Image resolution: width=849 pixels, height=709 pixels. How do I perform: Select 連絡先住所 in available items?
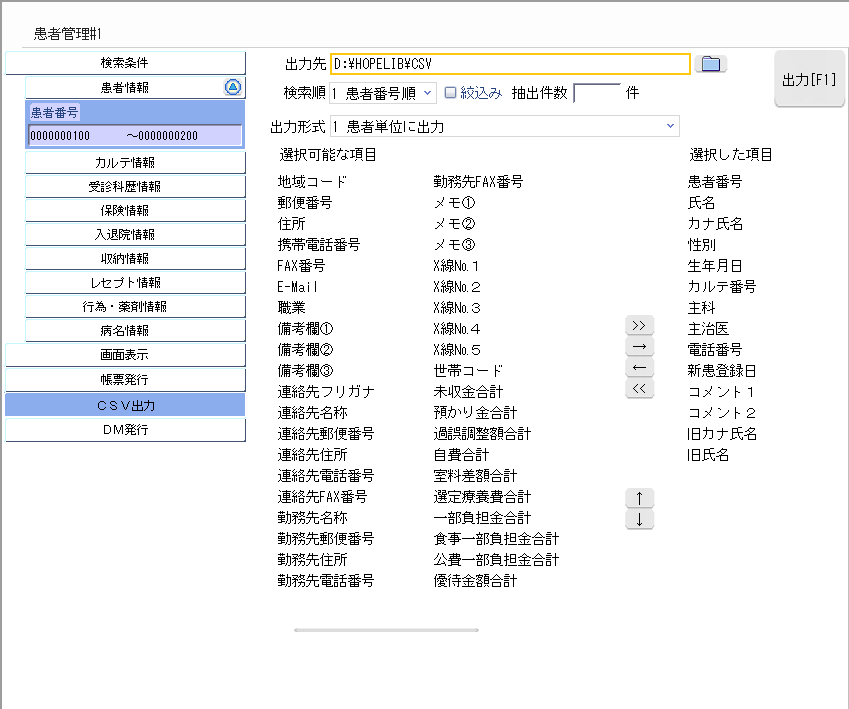312,455
